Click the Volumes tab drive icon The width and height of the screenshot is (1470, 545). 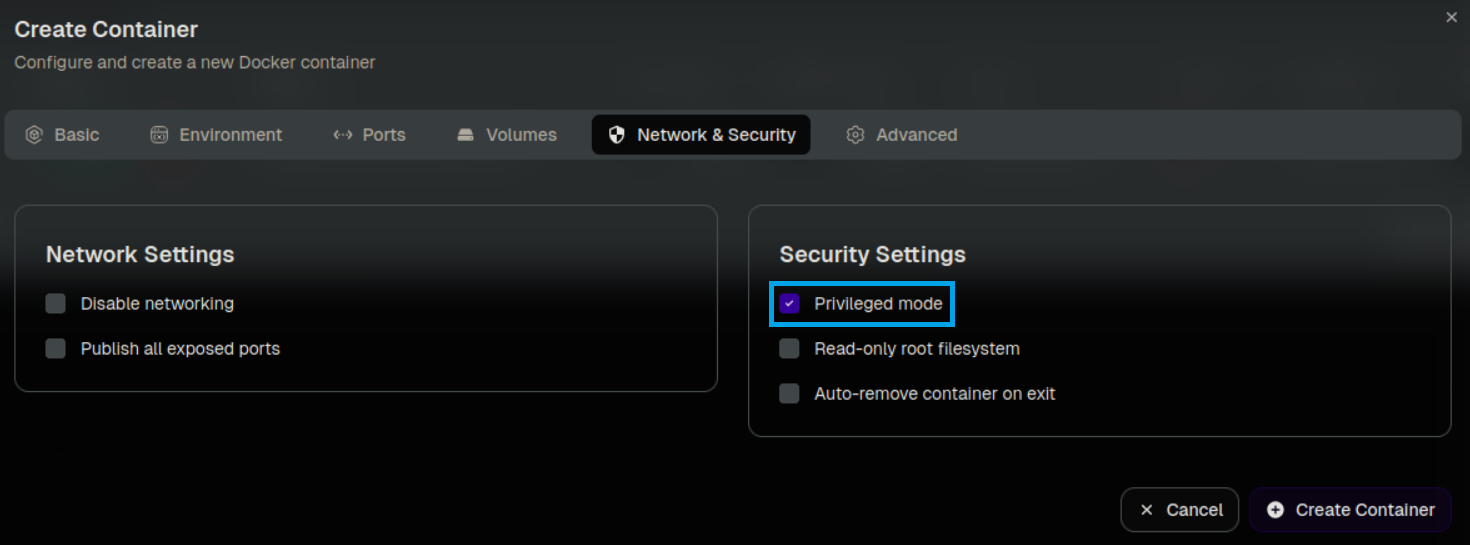(x=465, y=135)
